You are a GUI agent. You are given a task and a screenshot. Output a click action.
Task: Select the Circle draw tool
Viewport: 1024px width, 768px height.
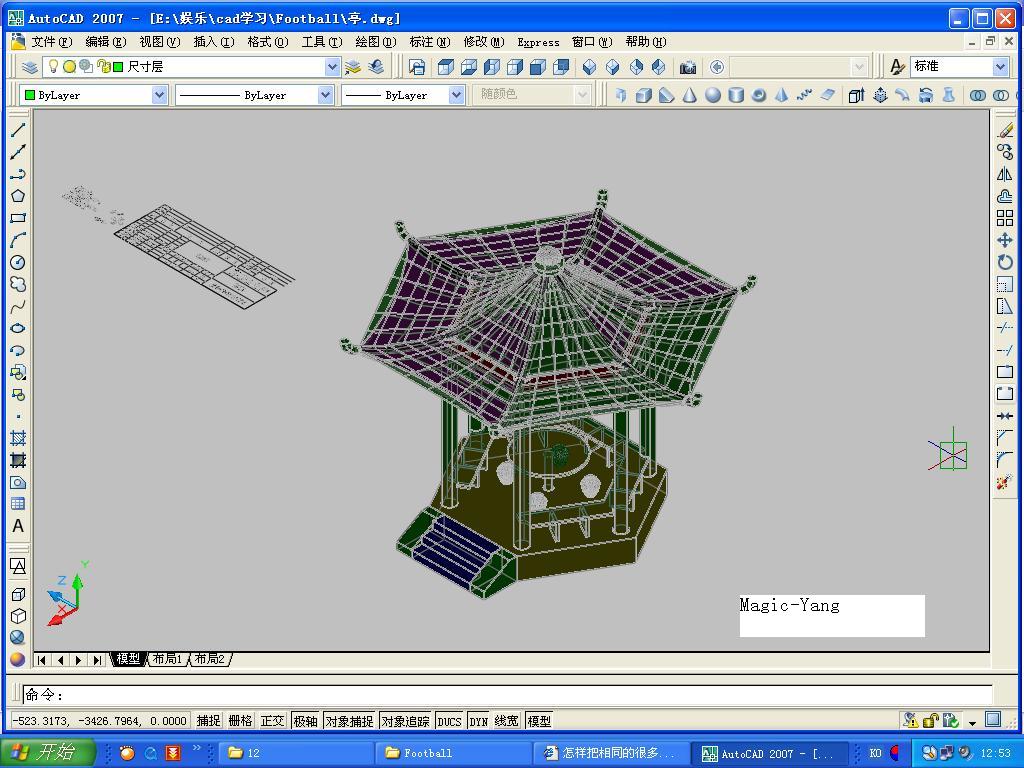pyautogui.click(x=18, y=262)
